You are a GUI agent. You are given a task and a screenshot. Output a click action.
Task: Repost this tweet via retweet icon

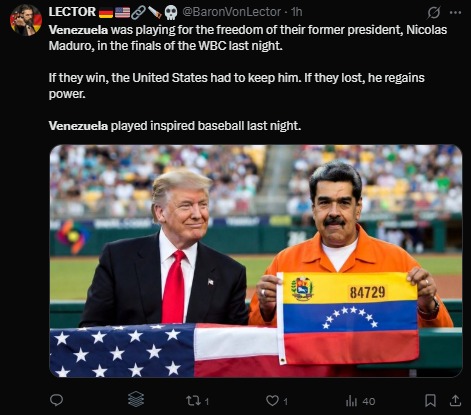[x=193, y=400]
